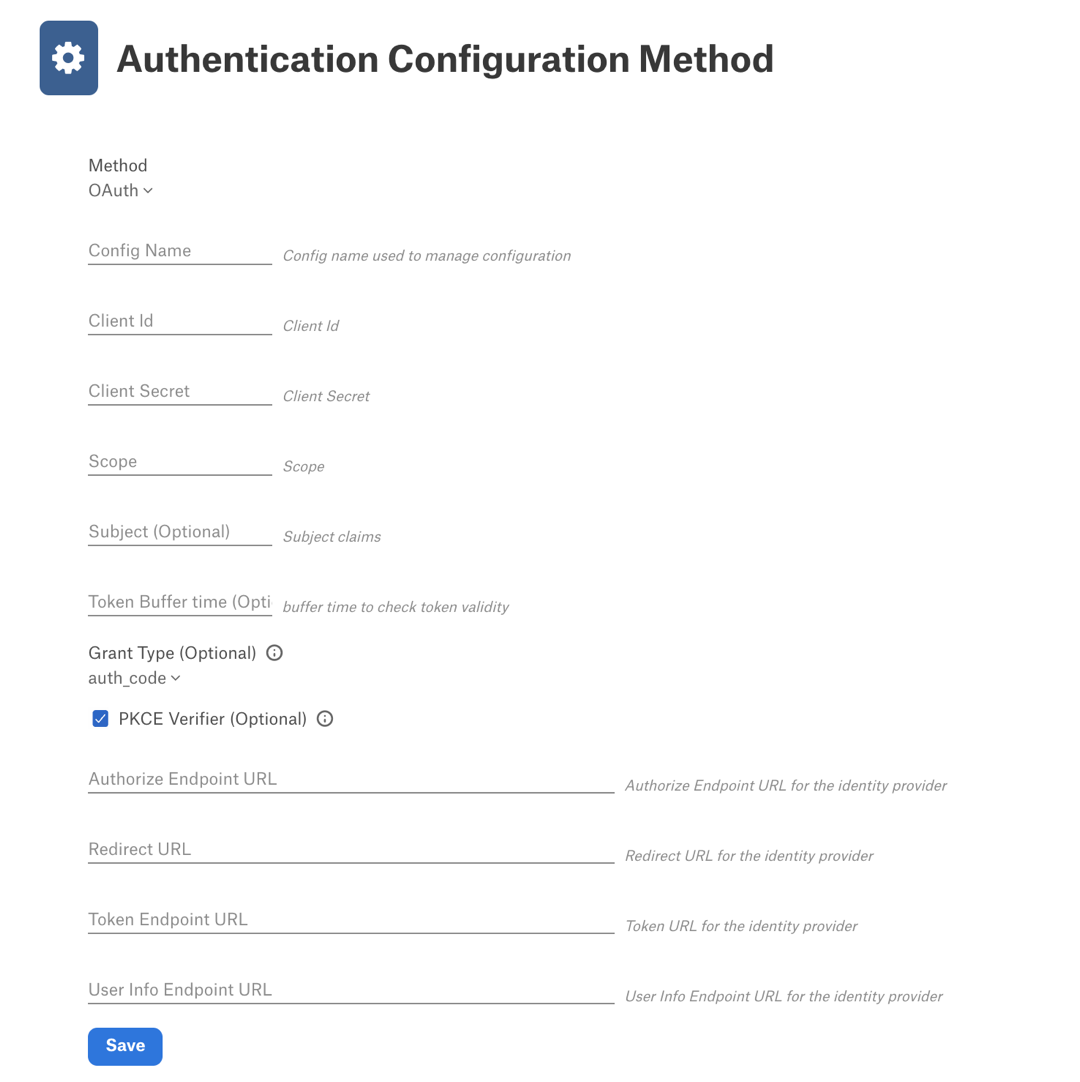This screenshot has width=1080, height=1082.
Task: Click the PKCE Verifier (Optional) label
Action: (213, 719)
